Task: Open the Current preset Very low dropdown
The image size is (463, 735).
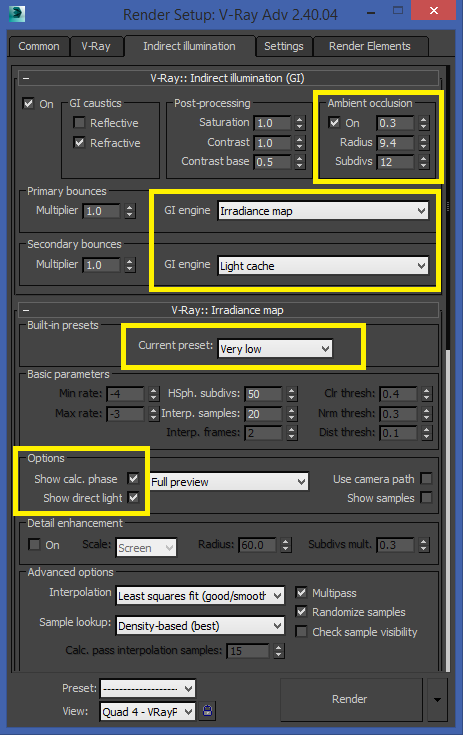Action: [x=275, y=349]
